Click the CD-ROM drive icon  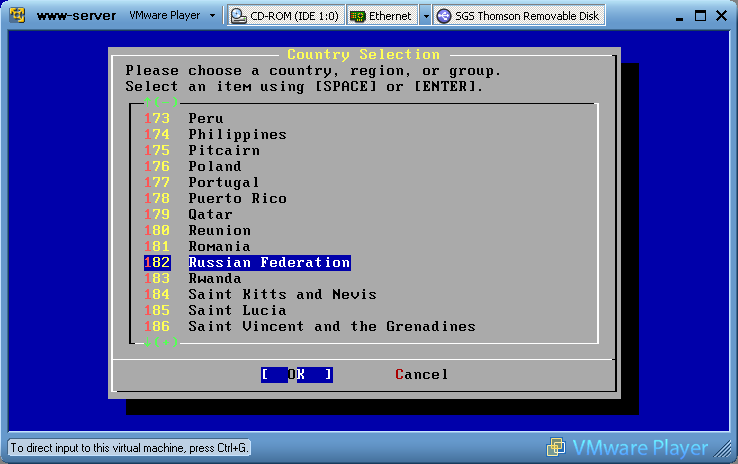239,16
